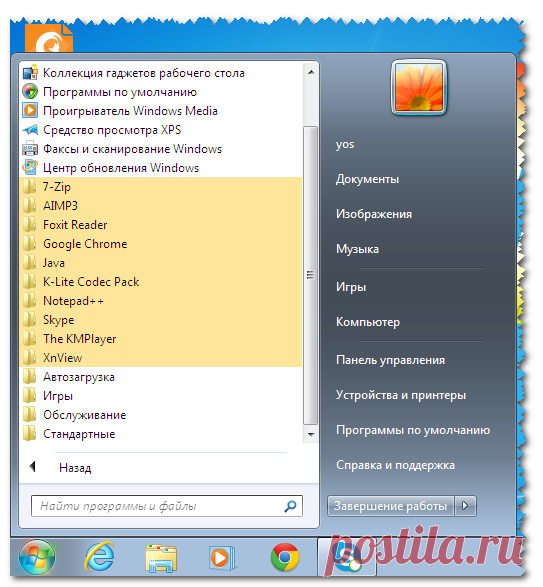Open the yos user folder
Screen dimensions: 543x587
tap(345, 144)
